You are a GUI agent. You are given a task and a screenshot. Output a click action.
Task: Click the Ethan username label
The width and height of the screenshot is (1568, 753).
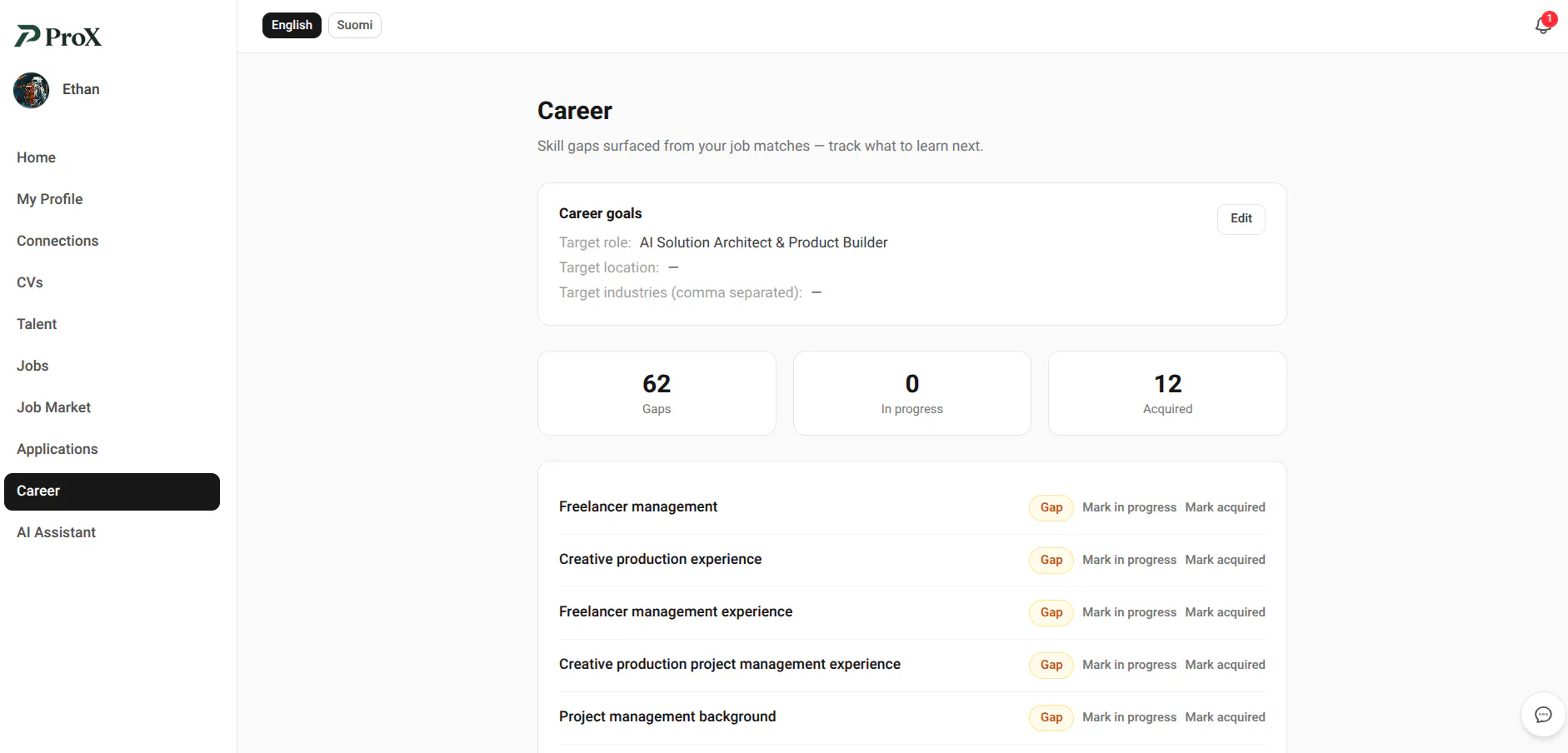click(x=81, y=89)
